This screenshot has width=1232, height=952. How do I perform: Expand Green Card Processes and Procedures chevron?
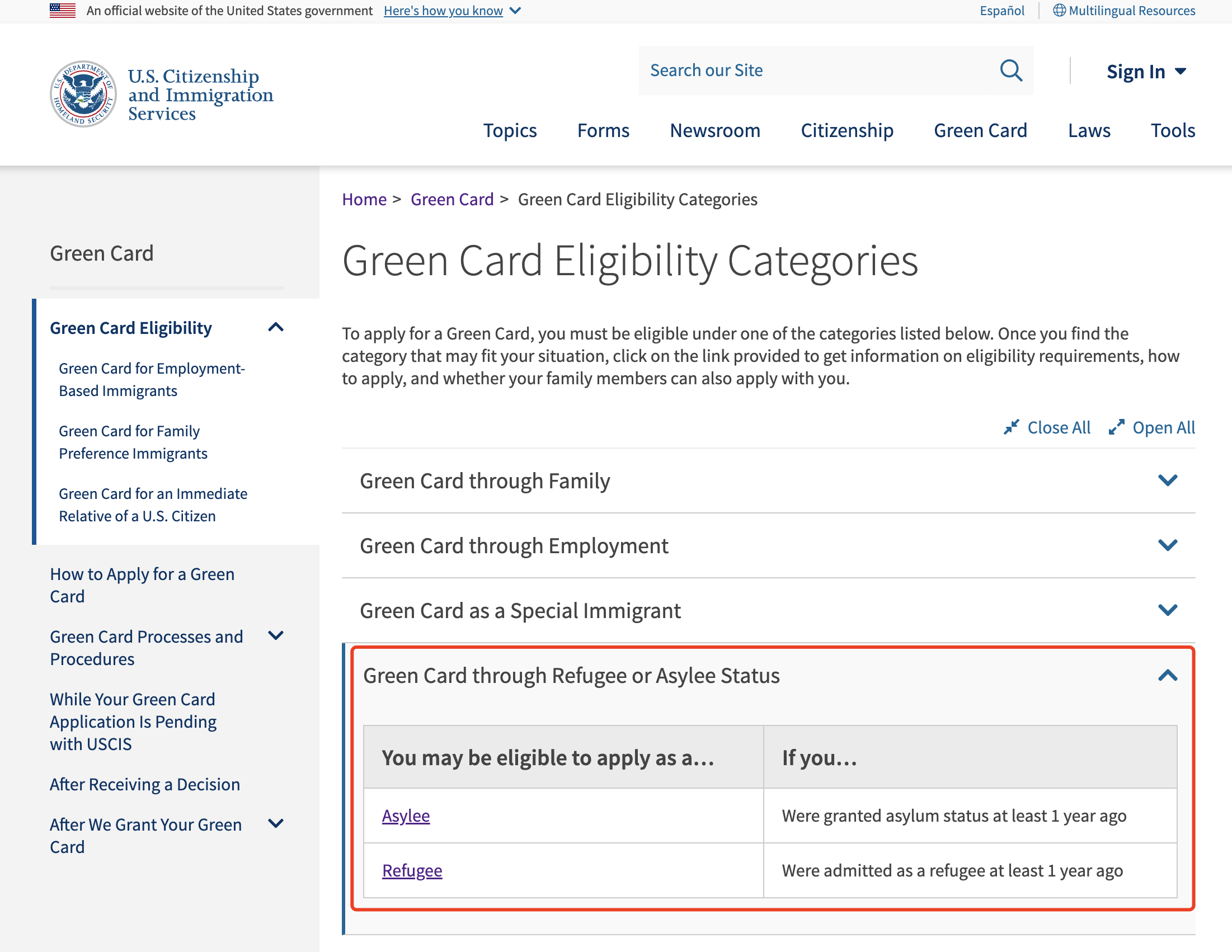tap(276, 635)
